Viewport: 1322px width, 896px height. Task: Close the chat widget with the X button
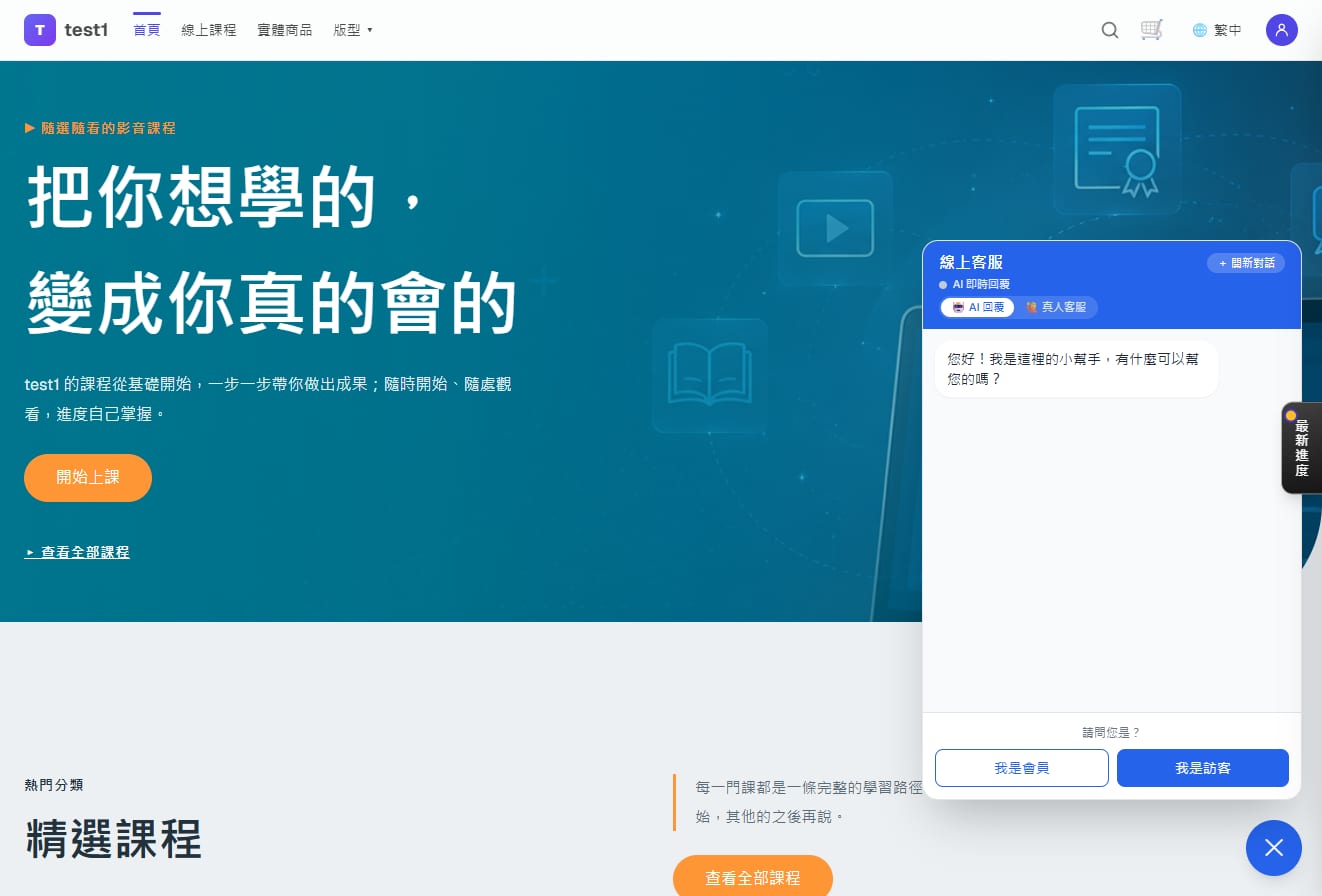(1274, 848)
